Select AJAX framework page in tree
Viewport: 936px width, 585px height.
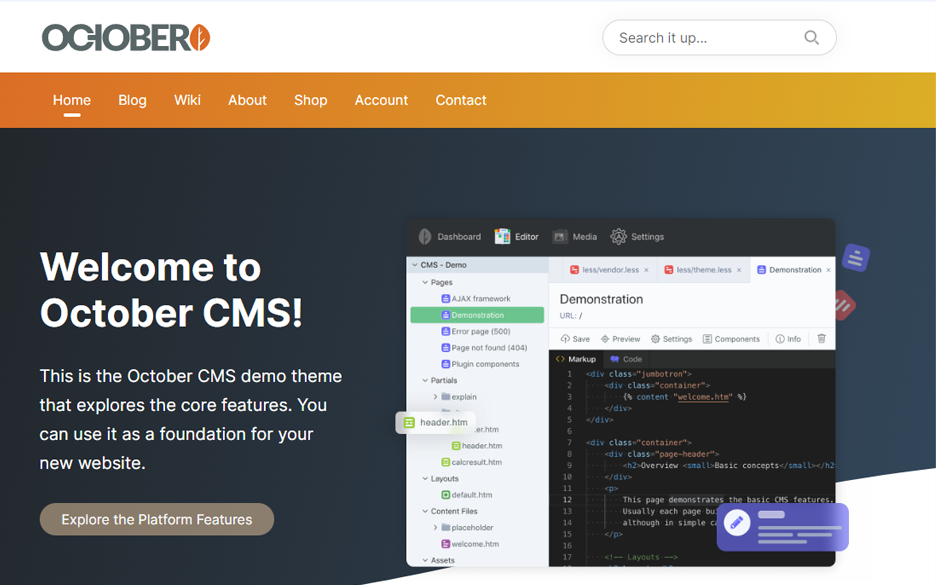coord(476,298)
